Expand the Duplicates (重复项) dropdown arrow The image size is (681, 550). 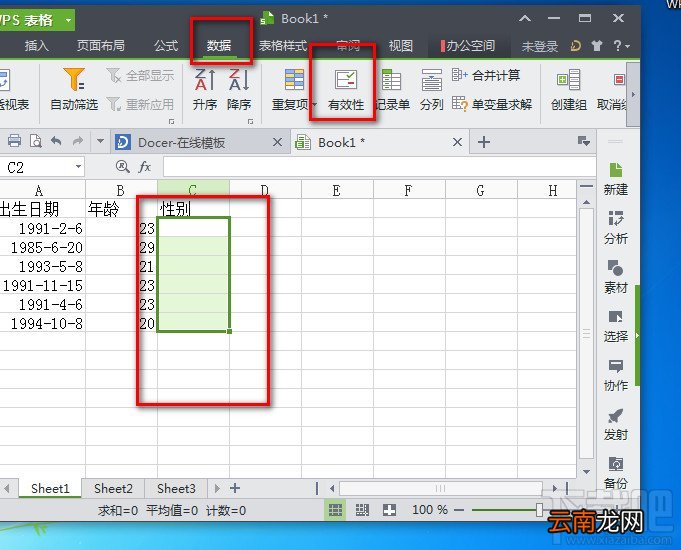click(x=314, y=105)
